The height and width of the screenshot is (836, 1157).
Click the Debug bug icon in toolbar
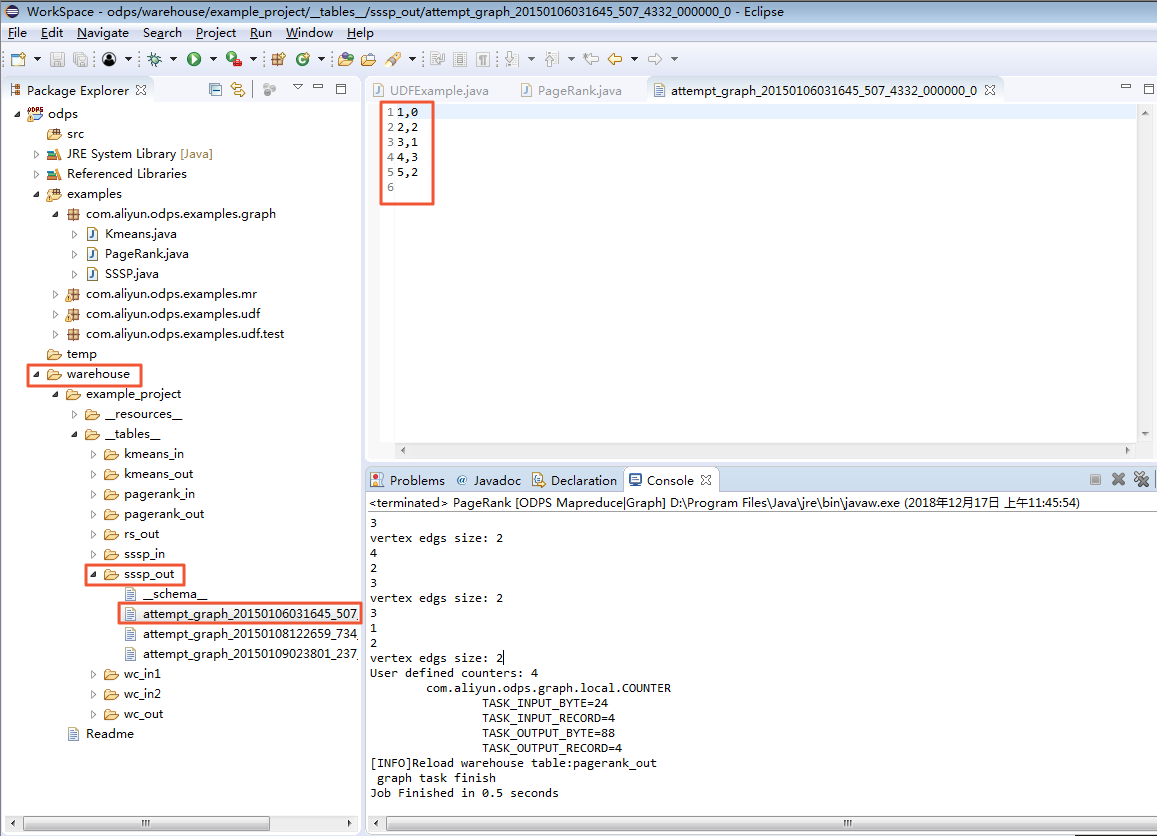tap(155, 60)
